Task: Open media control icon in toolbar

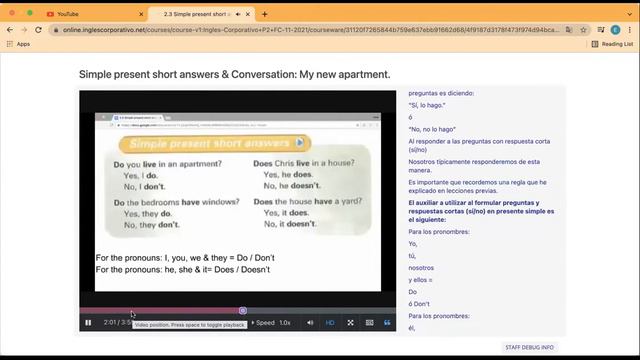Action: 601,29
